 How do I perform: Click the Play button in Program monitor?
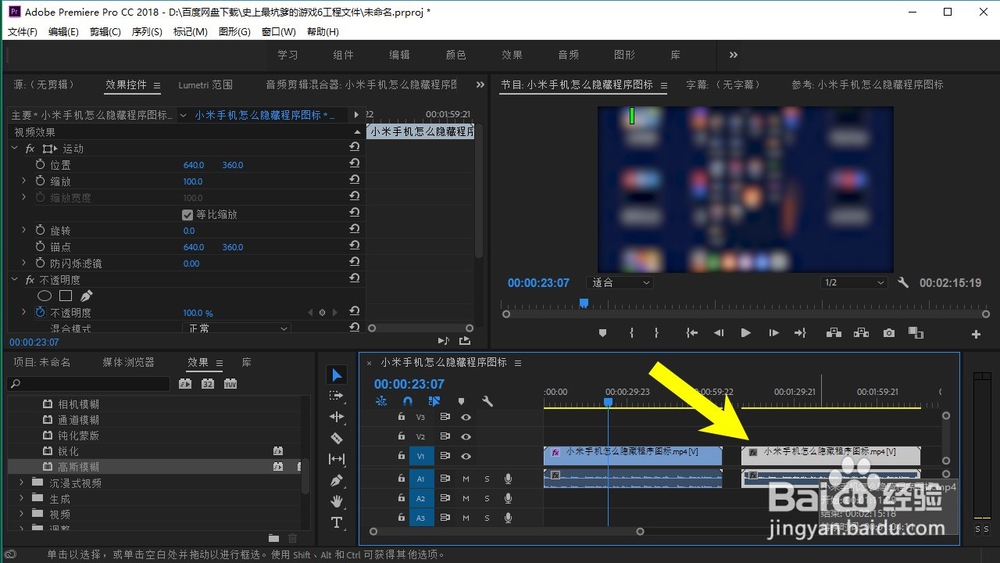[746, 333]
